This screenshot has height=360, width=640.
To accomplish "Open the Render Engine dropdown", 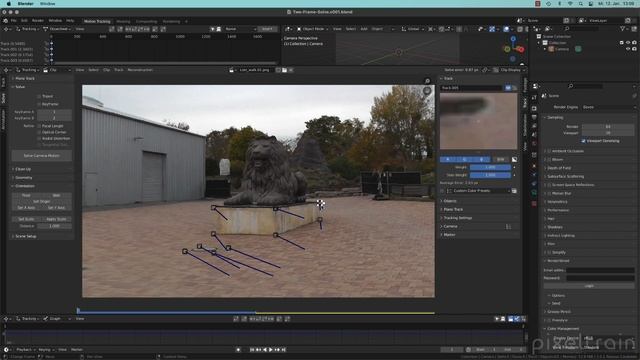I will tap(608, 107).
